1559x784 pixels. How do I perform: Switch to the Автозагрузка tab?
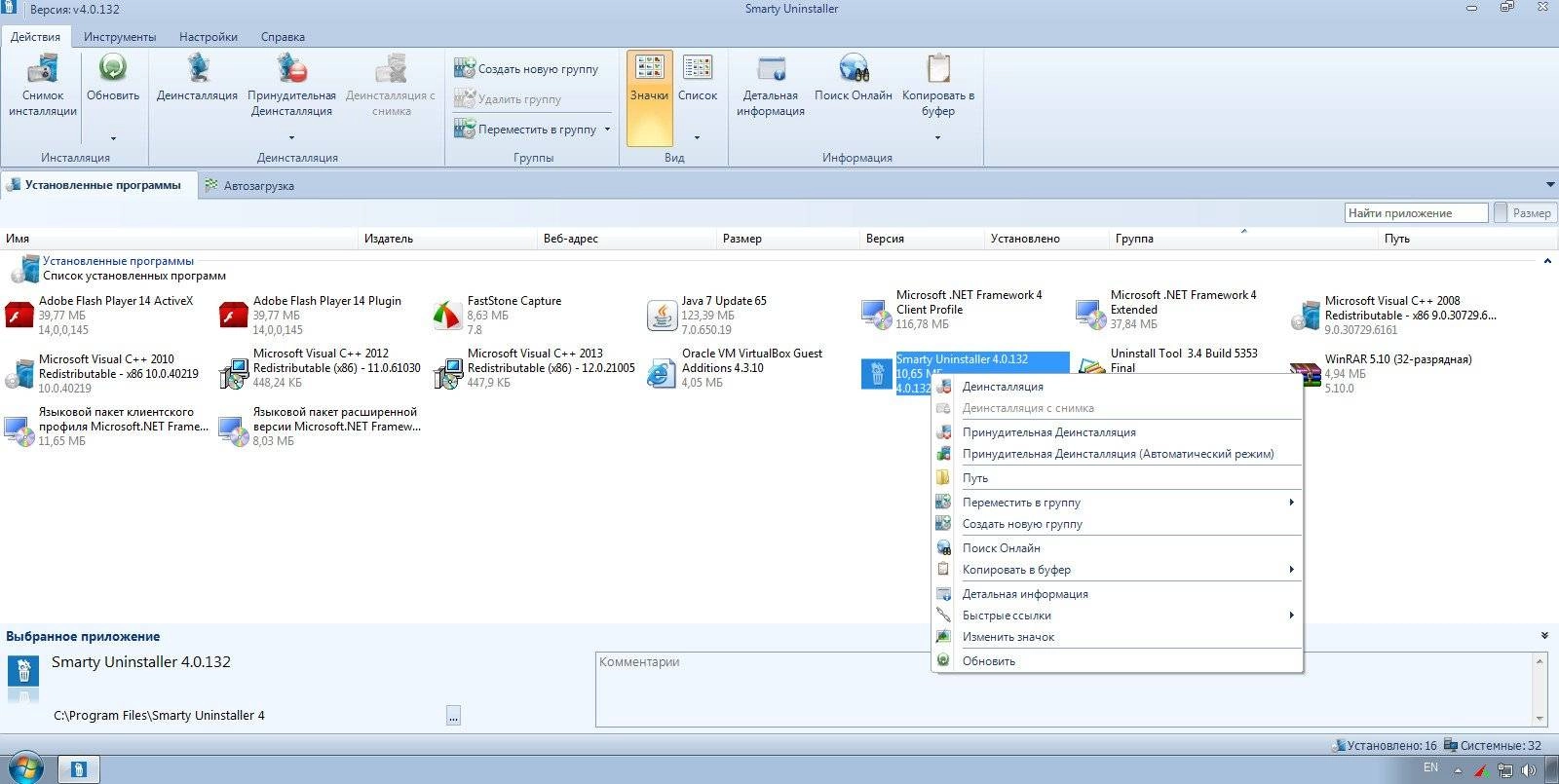tap(248, 185)
